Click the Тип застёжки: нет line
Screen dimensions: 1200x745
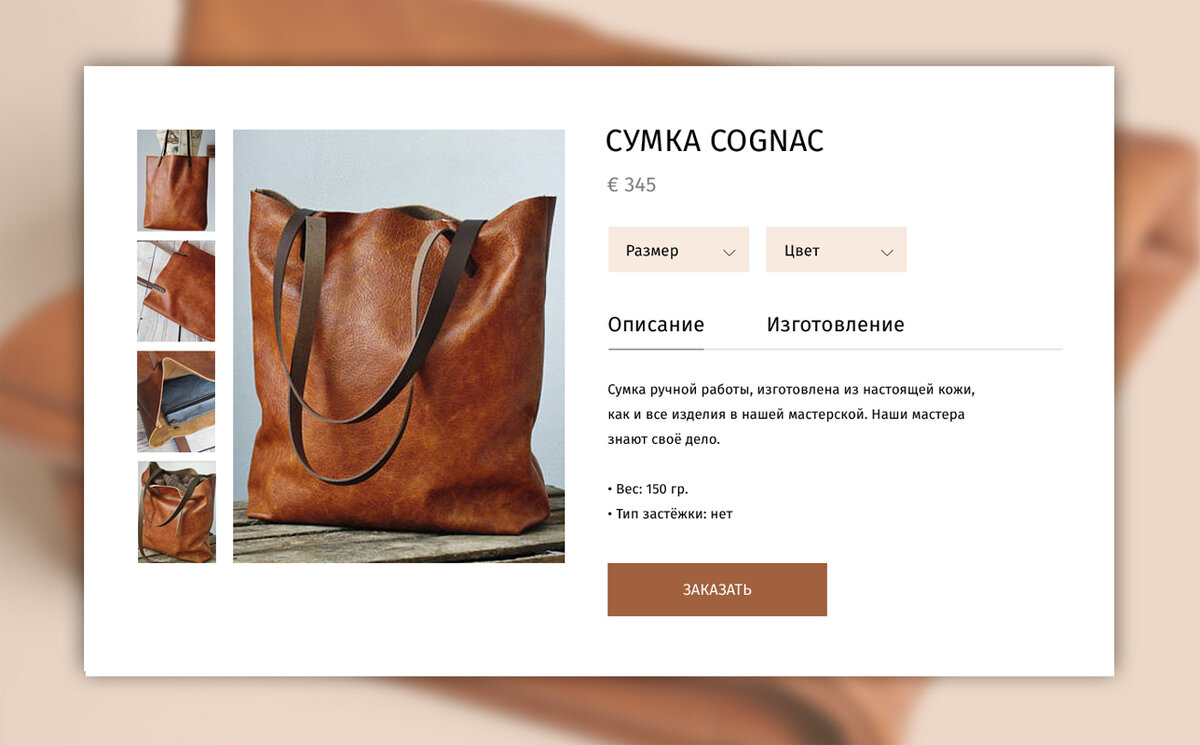[x=670, y=514]
